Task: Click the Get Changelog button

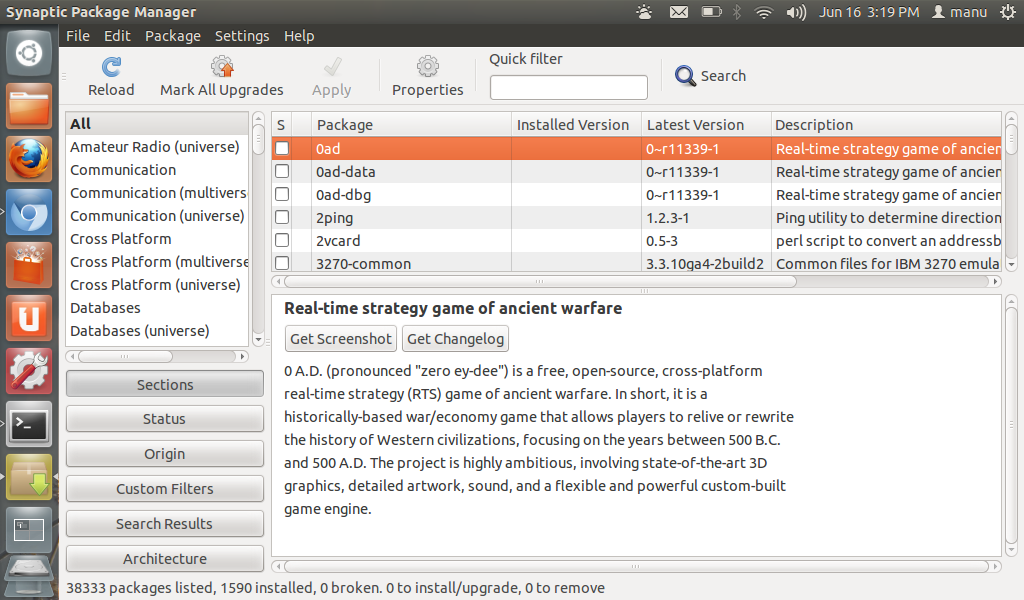Action: coord(456,339)
